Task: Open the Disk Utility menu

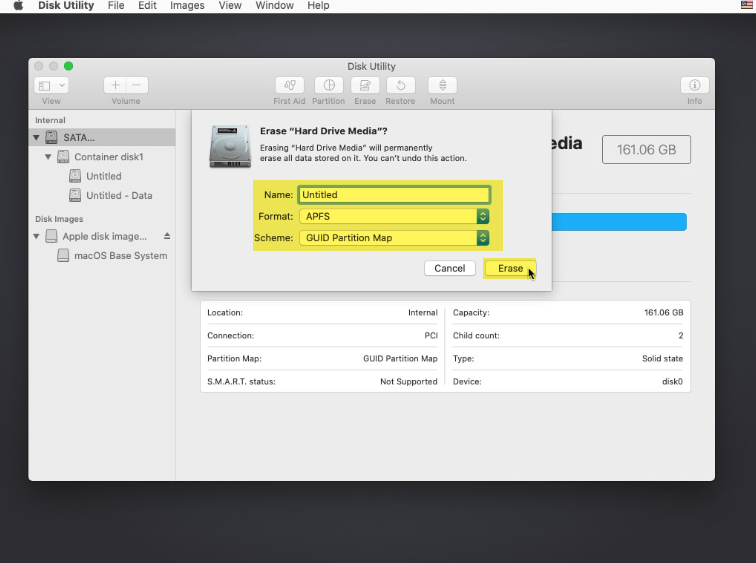Action: pyautogui.click(x=66, y=6)
